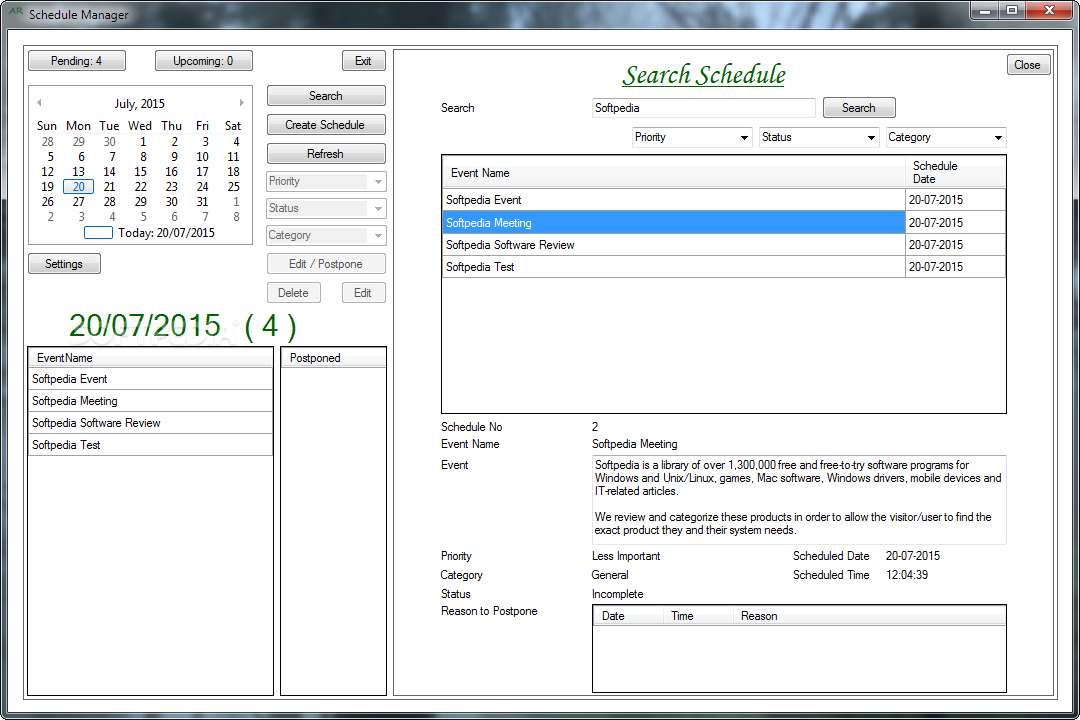This screenshot has height=720, width=1080.
Task: Close the Search Schedule panel
Action: [x=1028, y=65]
